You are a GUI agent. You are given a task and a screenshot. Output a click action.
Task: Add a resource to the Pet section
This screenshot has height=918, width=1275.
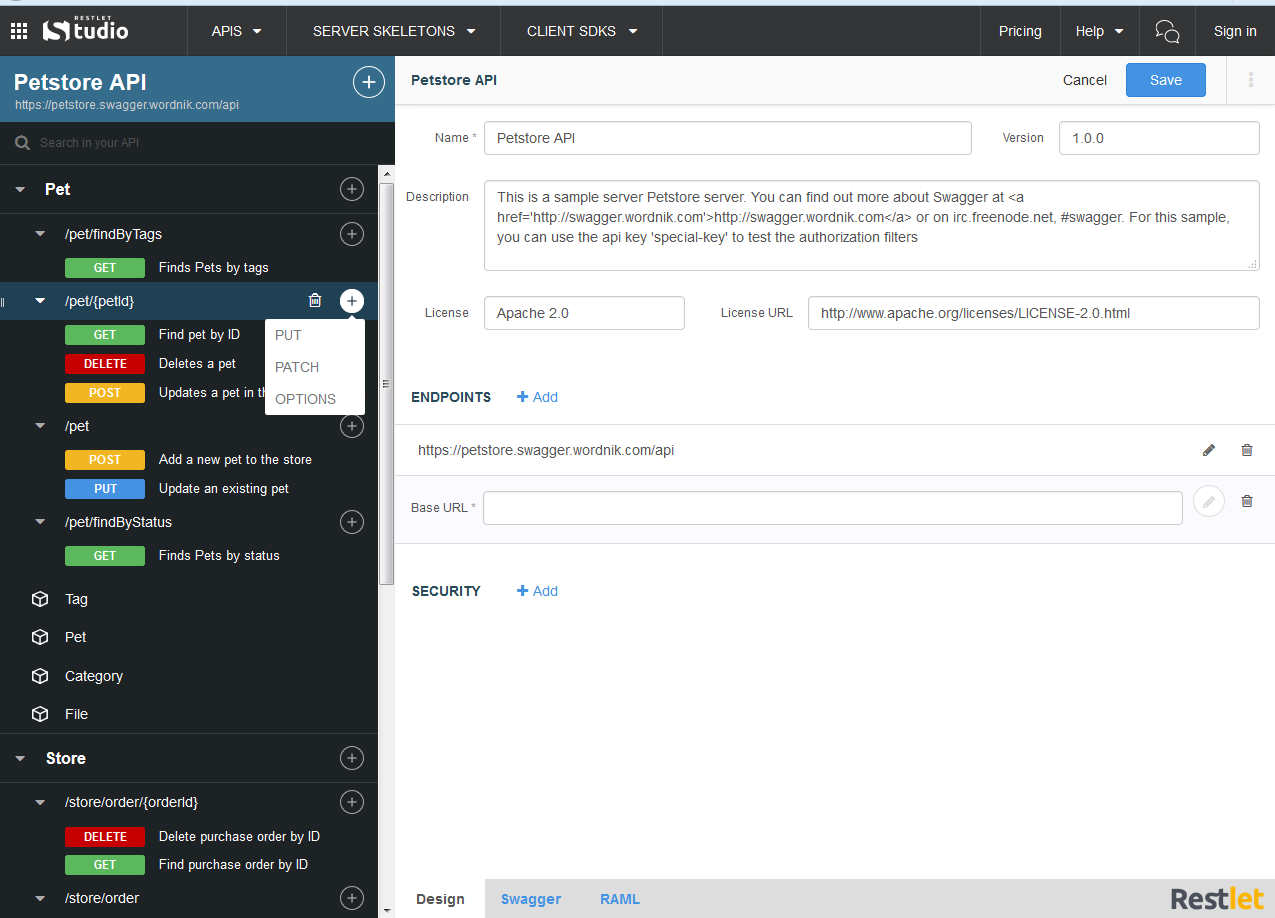352,189
